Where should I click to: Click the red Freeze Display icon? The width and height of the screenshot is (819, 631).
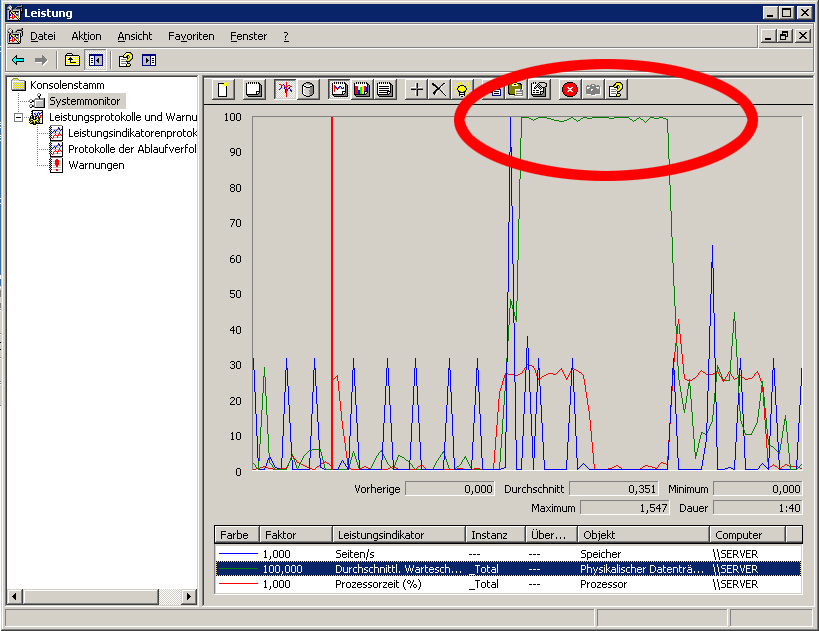570,90
